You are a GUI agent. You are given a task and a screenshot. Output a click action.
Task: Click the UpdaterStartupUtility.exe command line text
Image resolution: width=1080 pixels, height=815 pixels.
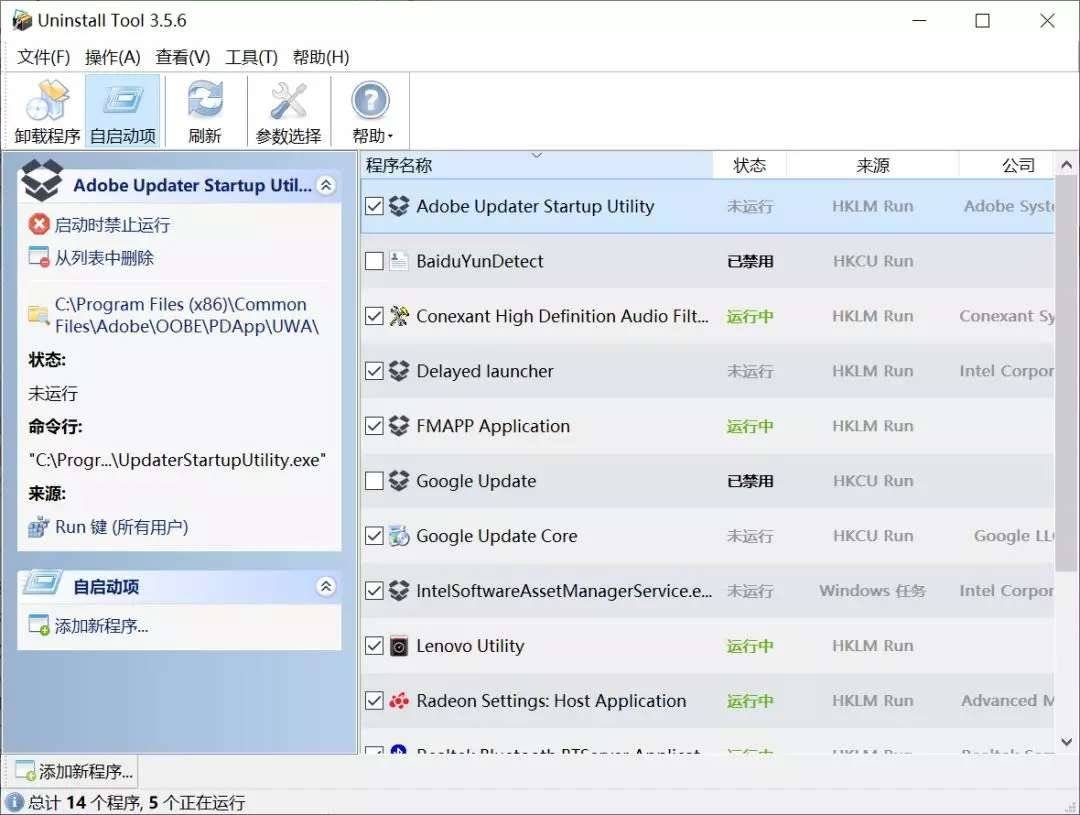(x=177, y=460)
